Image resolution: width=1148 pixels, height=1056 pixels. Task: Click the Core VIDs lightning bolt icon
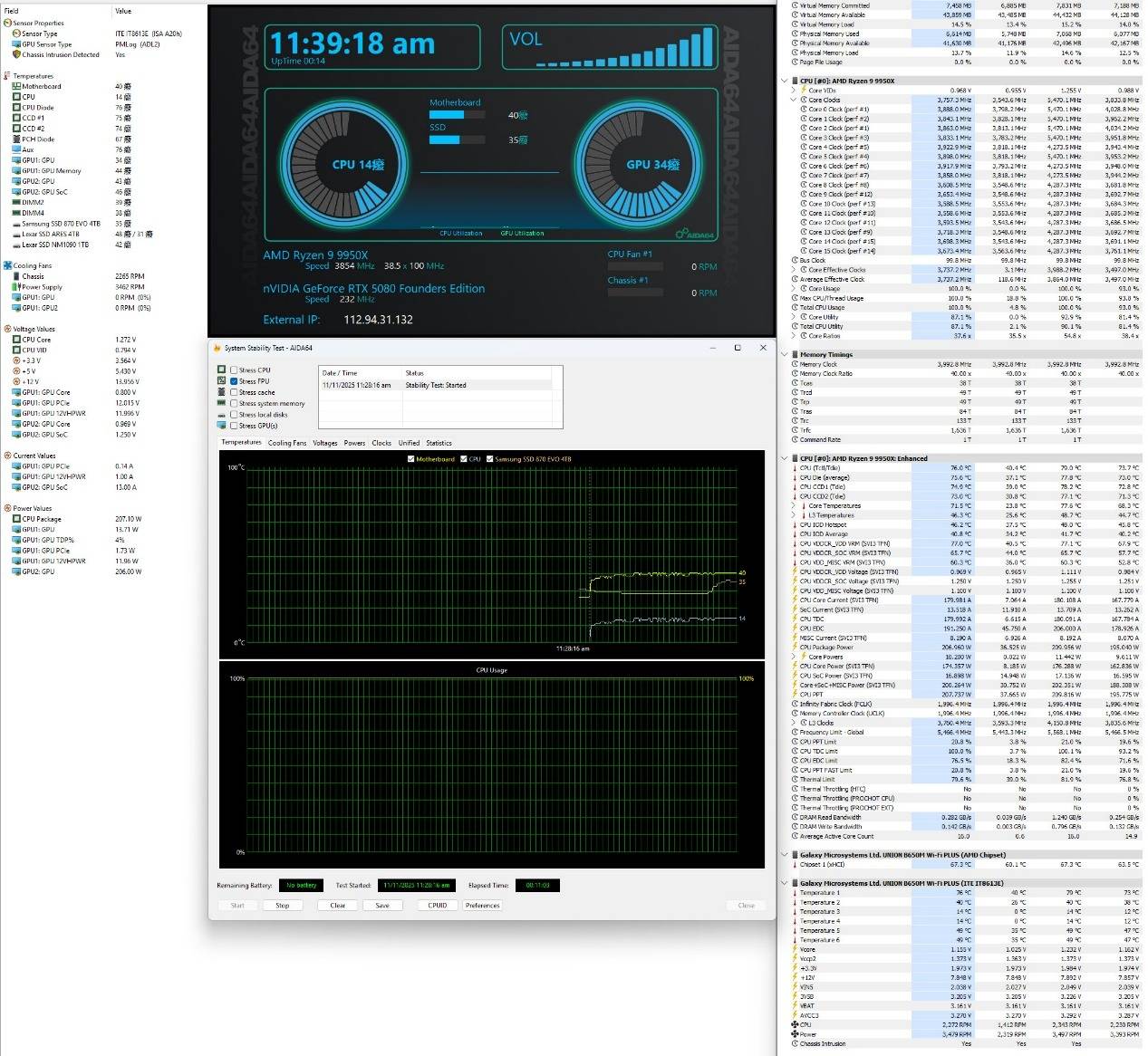point(804,91)
